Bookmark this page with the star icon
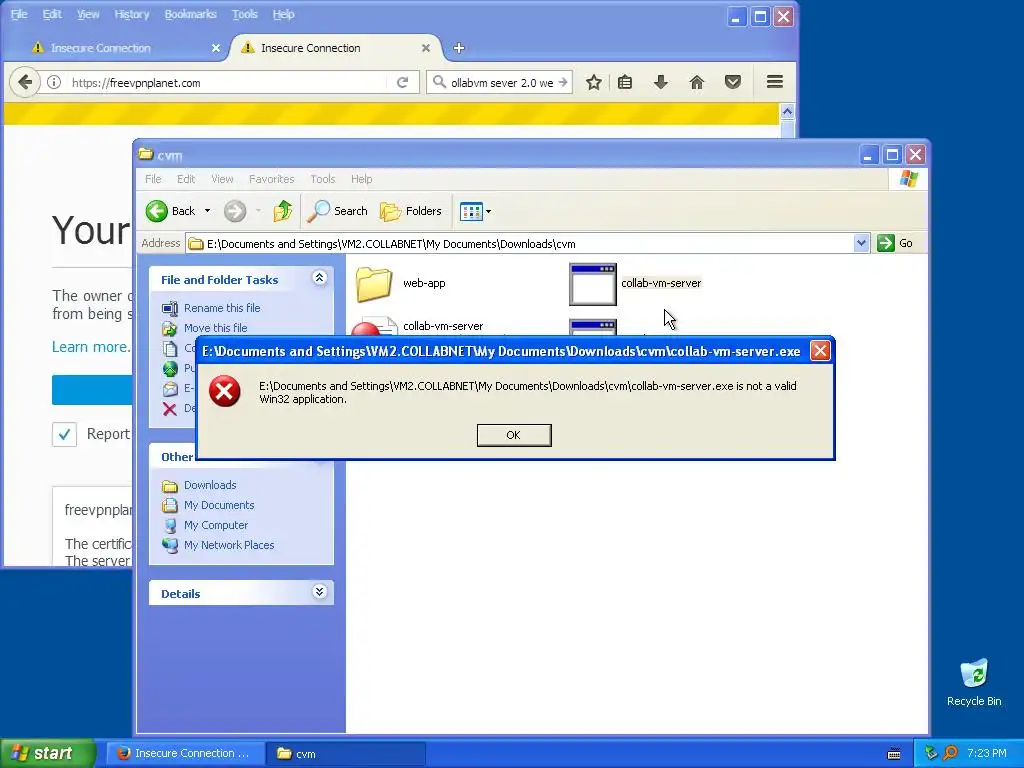 click(593, 82)
